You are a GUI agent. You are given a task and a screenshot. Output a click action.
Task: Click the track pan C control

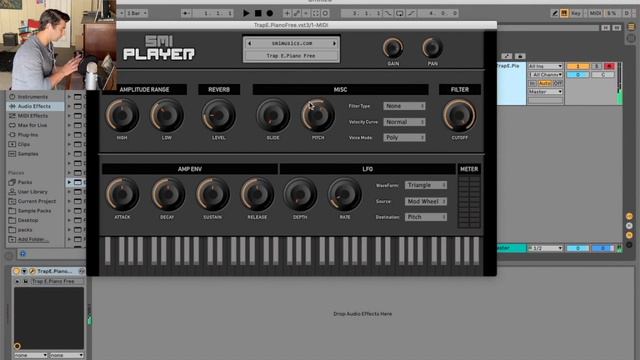602,75
